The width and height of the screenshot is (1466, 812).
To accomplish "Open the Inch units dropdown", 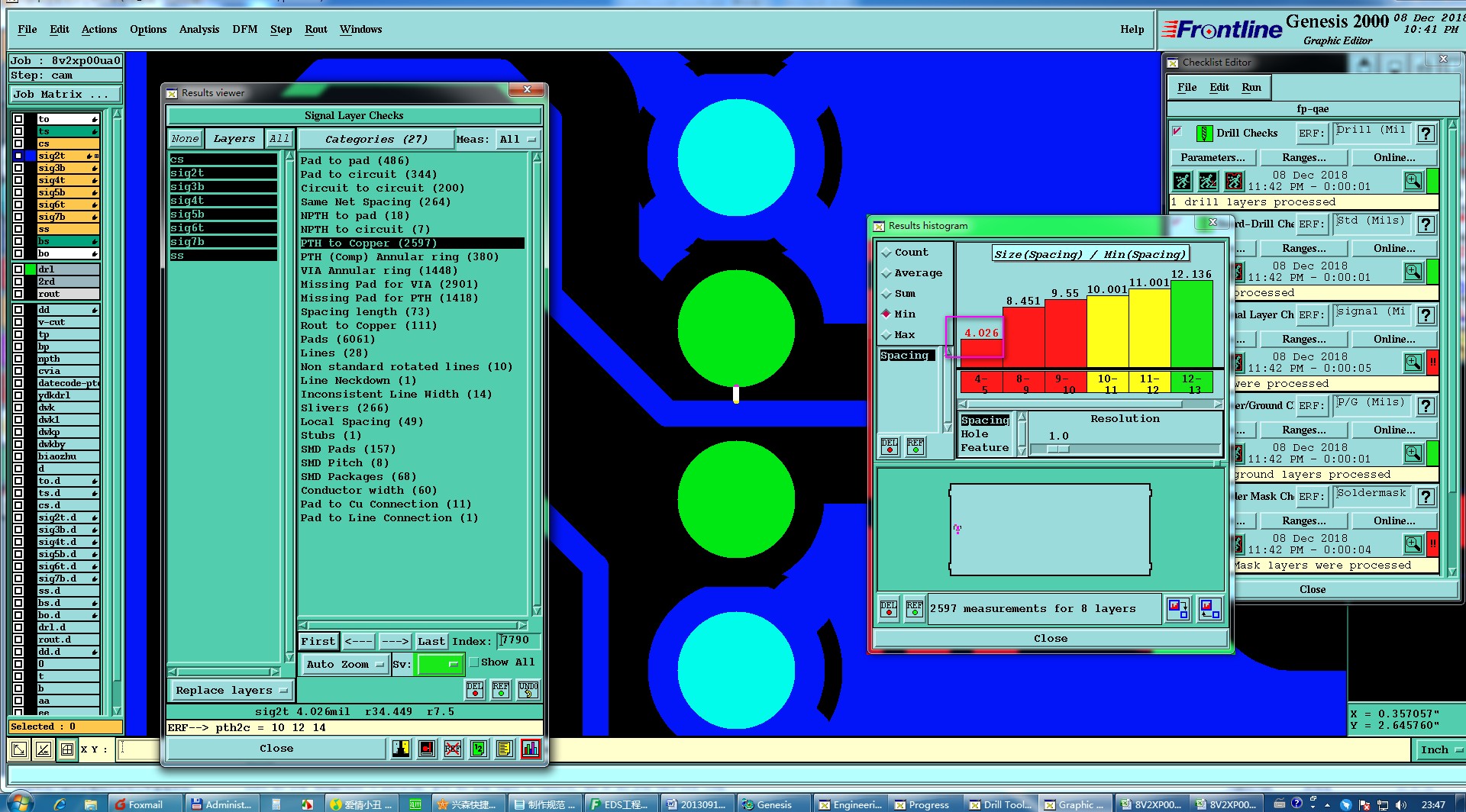I will coord(1441,749).
